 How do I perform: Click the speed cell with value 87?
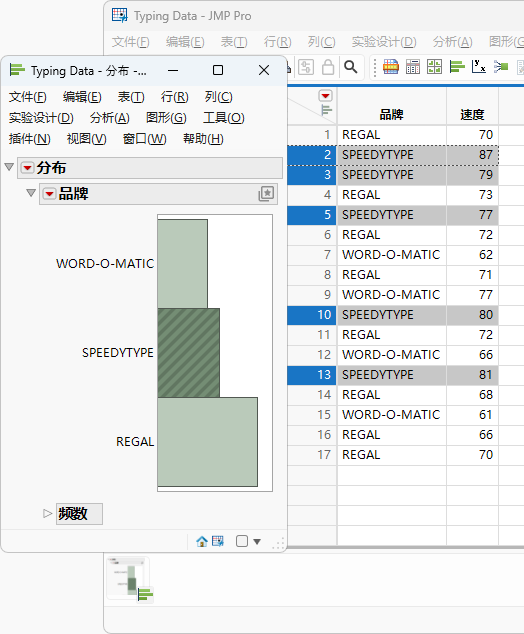click(x=472, y=155)
